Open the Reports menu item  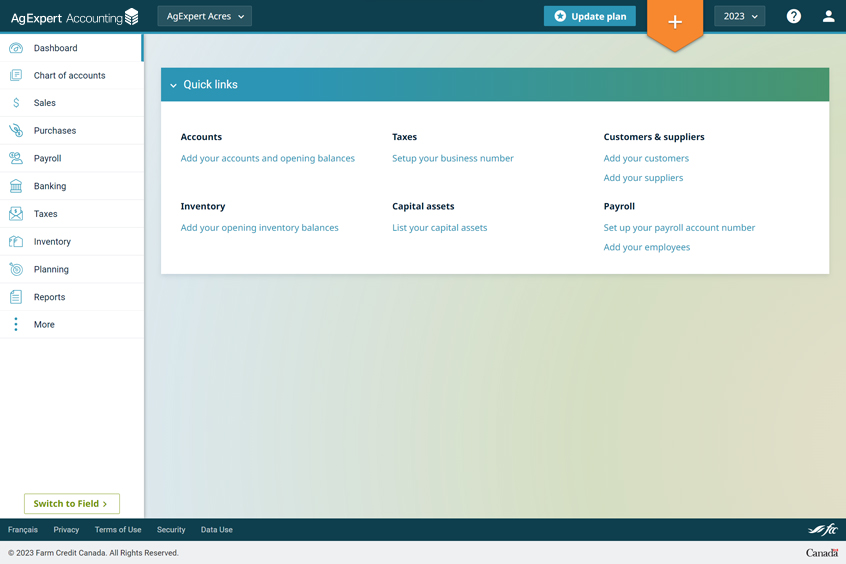[72, 297]
